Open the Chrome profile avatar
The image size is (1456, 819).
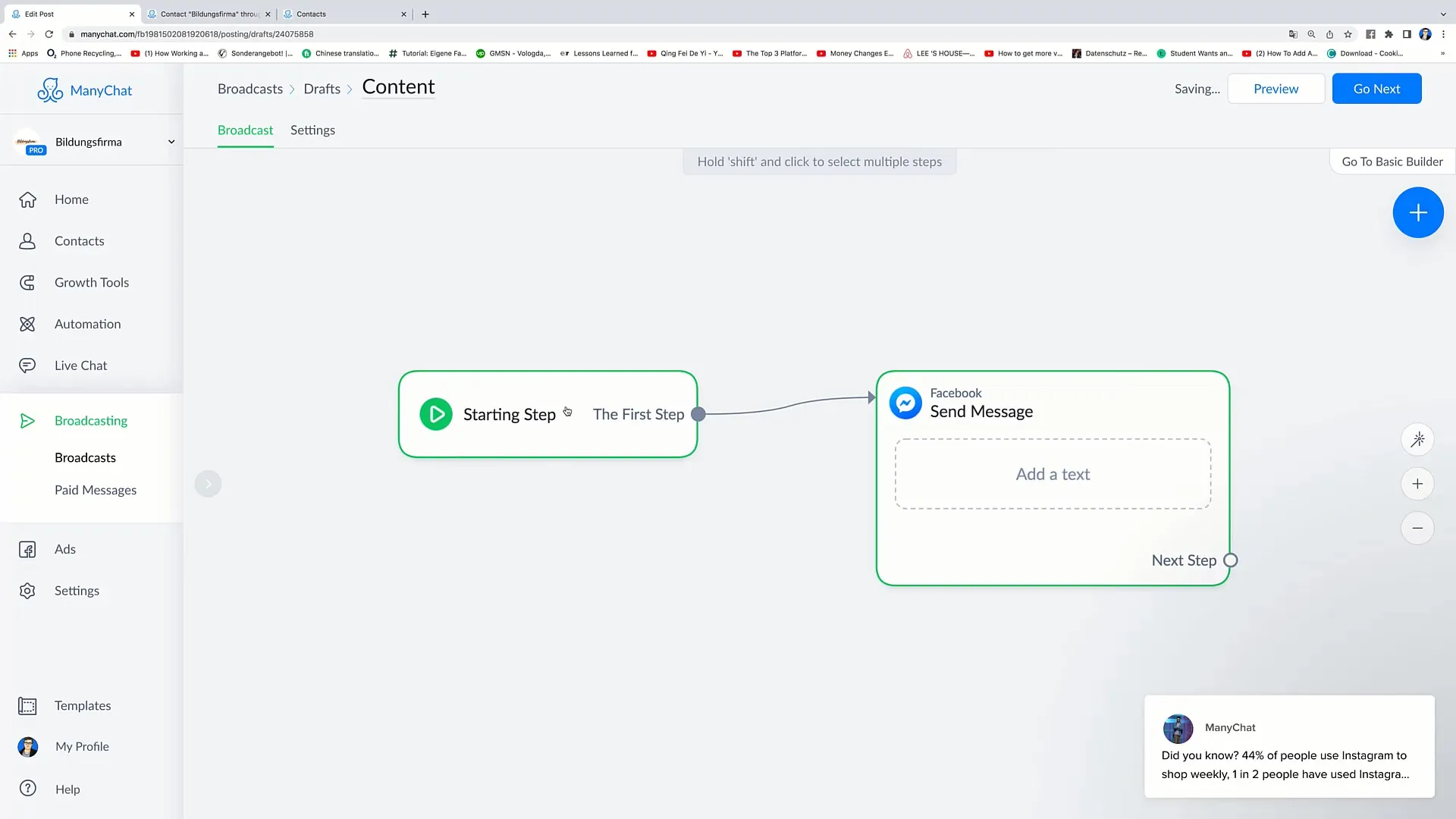pyautogui.click(x=1425, y=34)
